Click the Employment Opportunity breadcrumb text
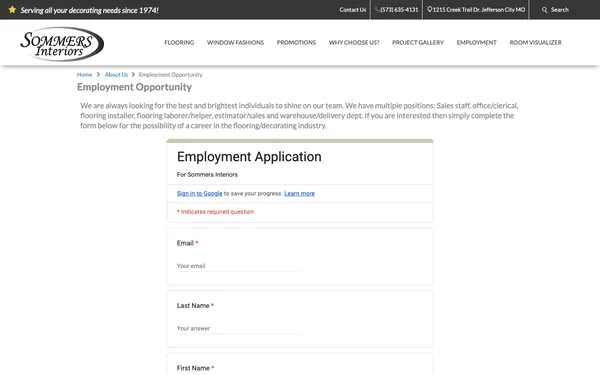The height and width of the screenshot is (375, 600). [170, 75]
